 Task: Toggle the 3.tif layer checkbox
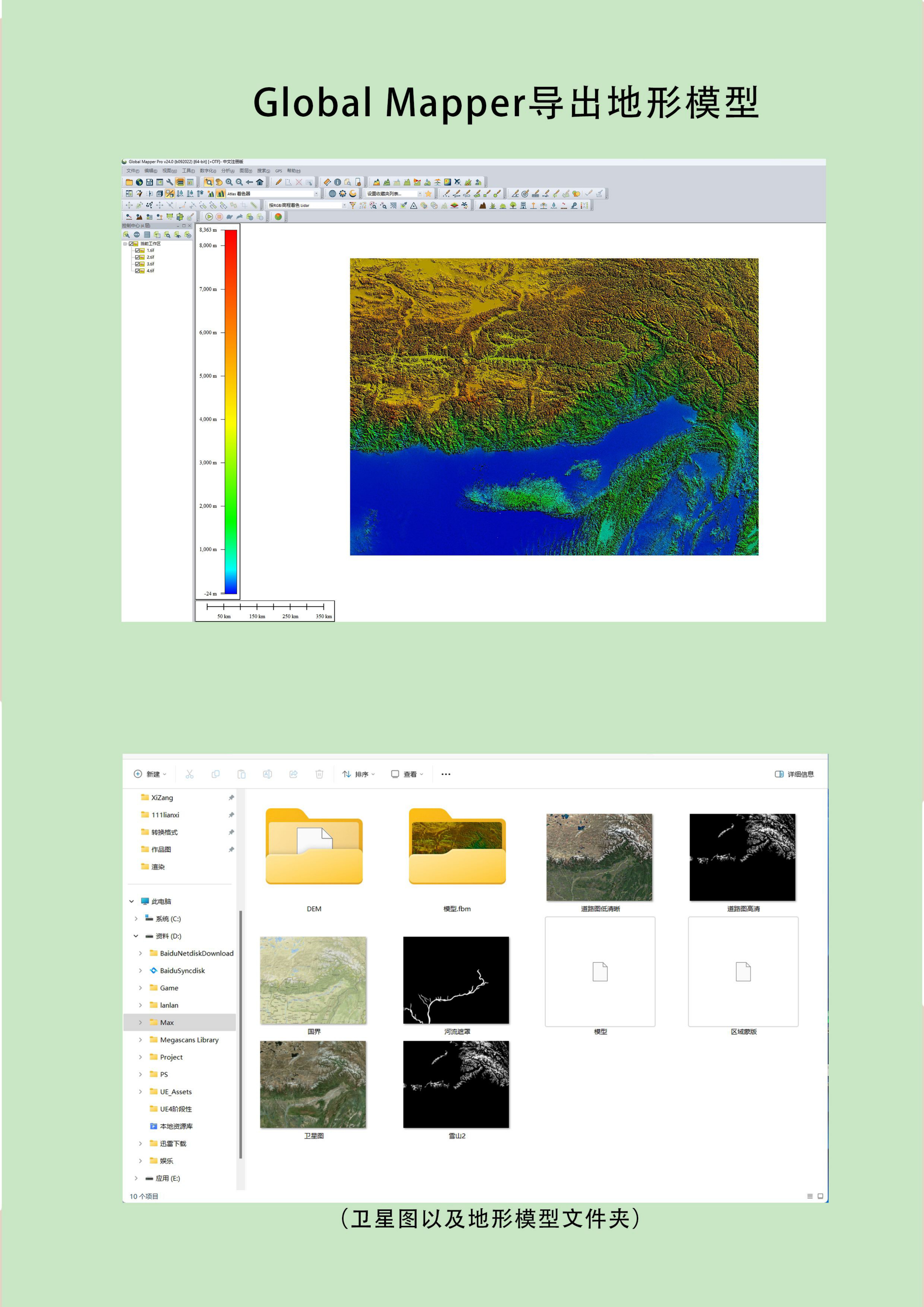(x=137, y=264)
